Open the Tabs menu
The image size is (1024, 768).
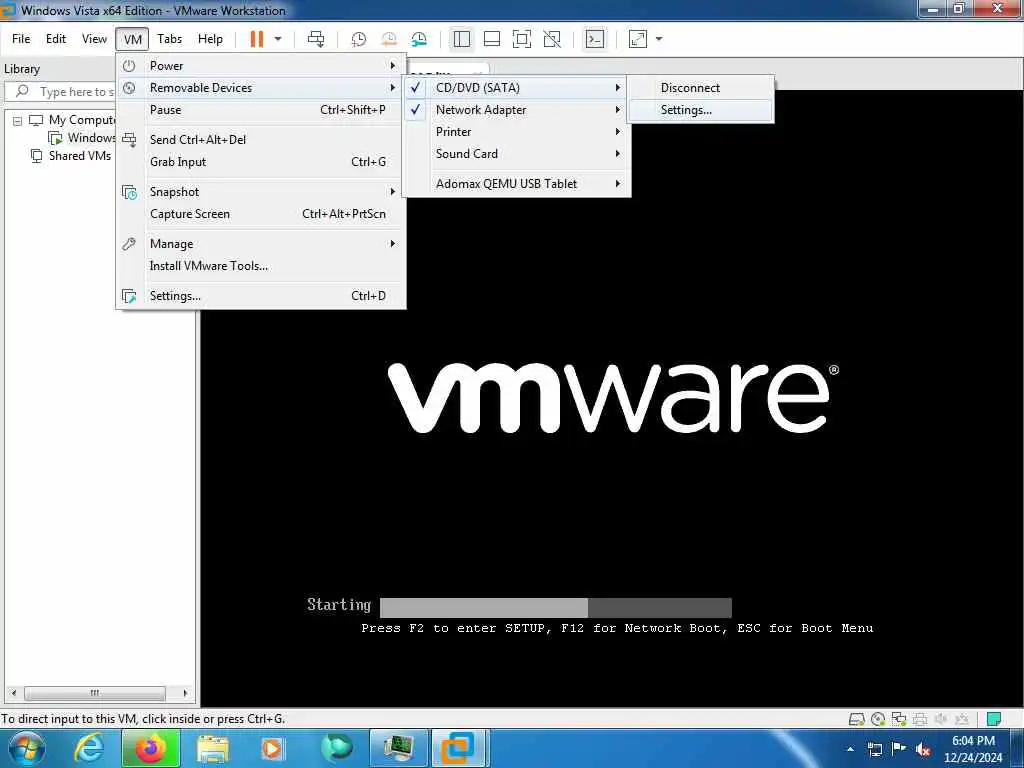(x=169, y=39)
